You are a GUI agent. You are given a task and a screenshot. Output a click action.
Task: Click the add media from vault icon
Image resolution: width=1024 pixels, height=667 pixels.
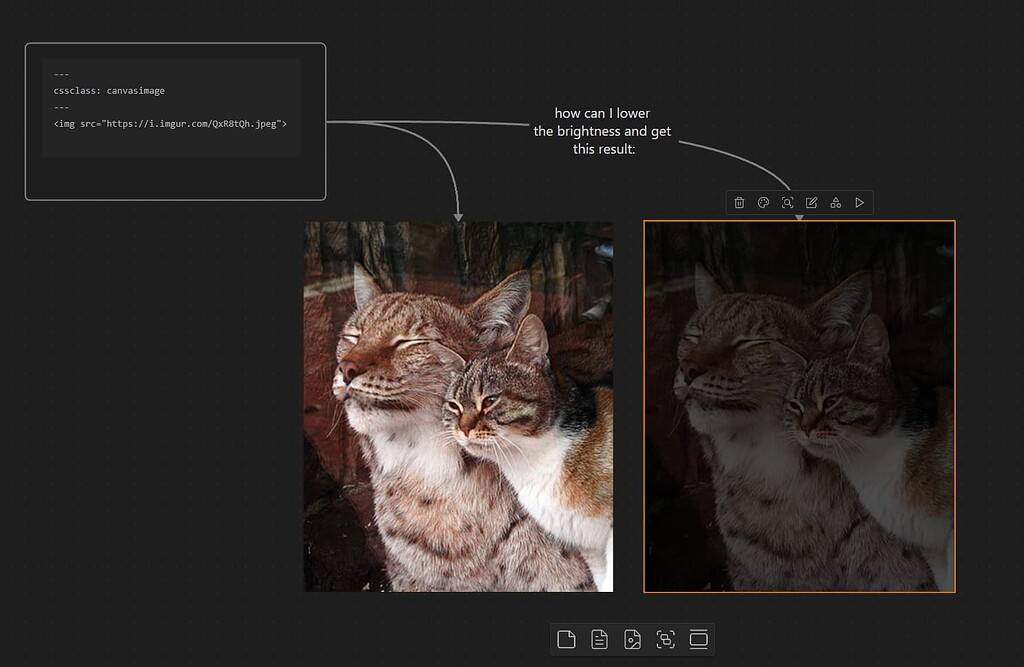630,638
